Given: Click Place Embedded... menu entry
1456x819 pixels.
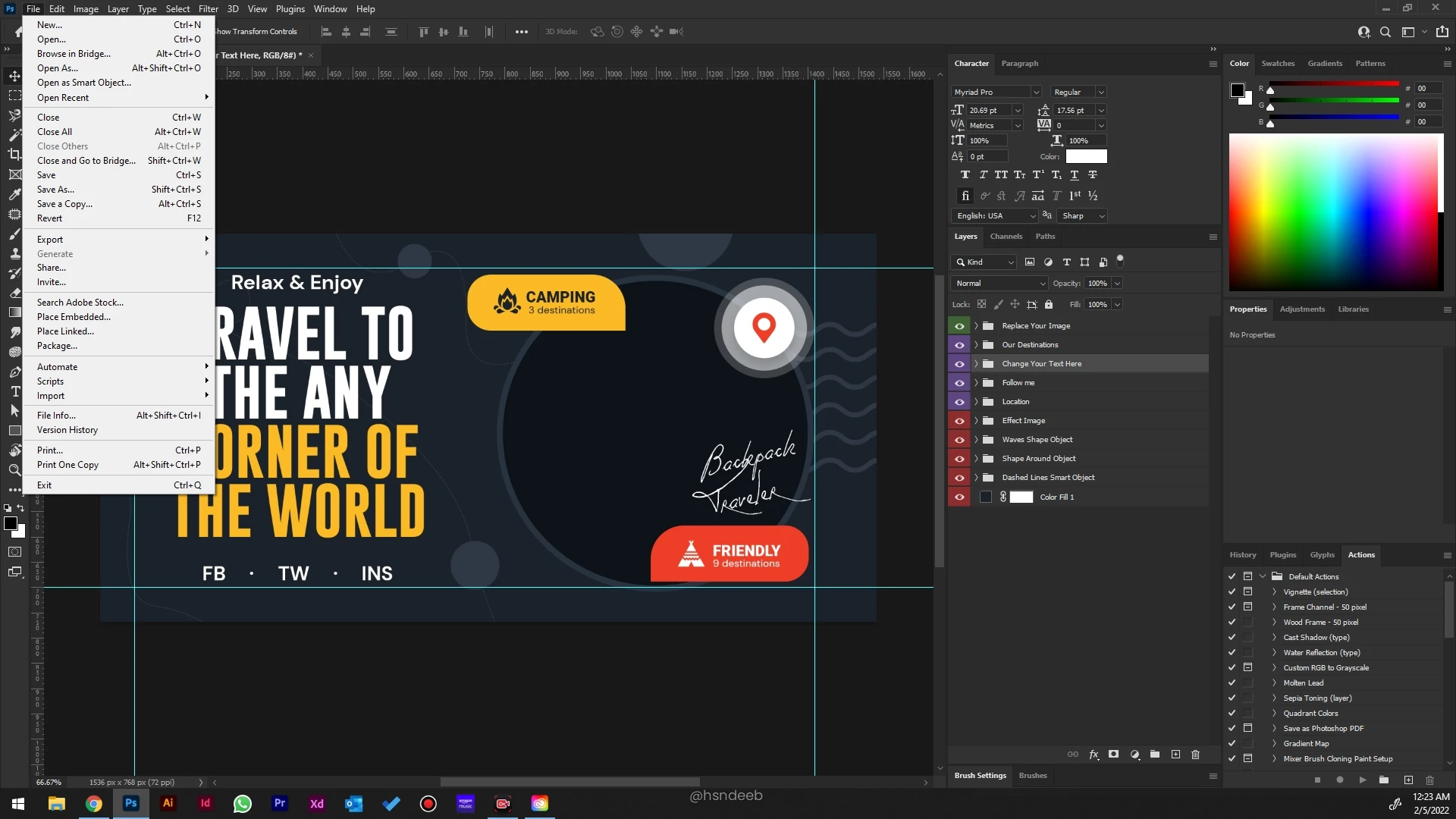Looking at the screenshot, I should pos(74,317).
